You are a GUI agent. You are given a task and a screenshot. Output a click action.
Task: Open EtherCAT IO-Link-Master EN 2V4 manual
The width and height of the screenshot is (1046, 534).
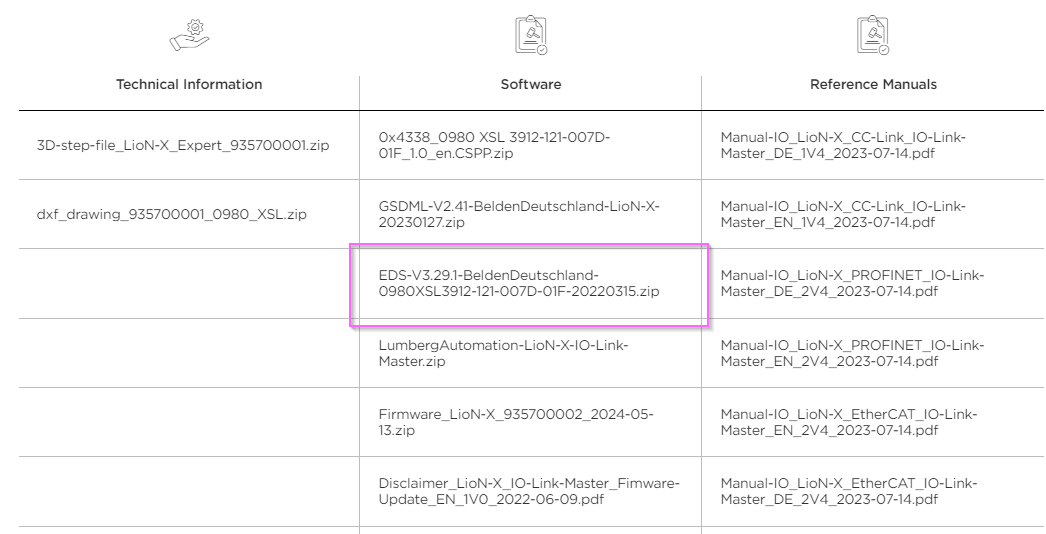tap(849, 423)
